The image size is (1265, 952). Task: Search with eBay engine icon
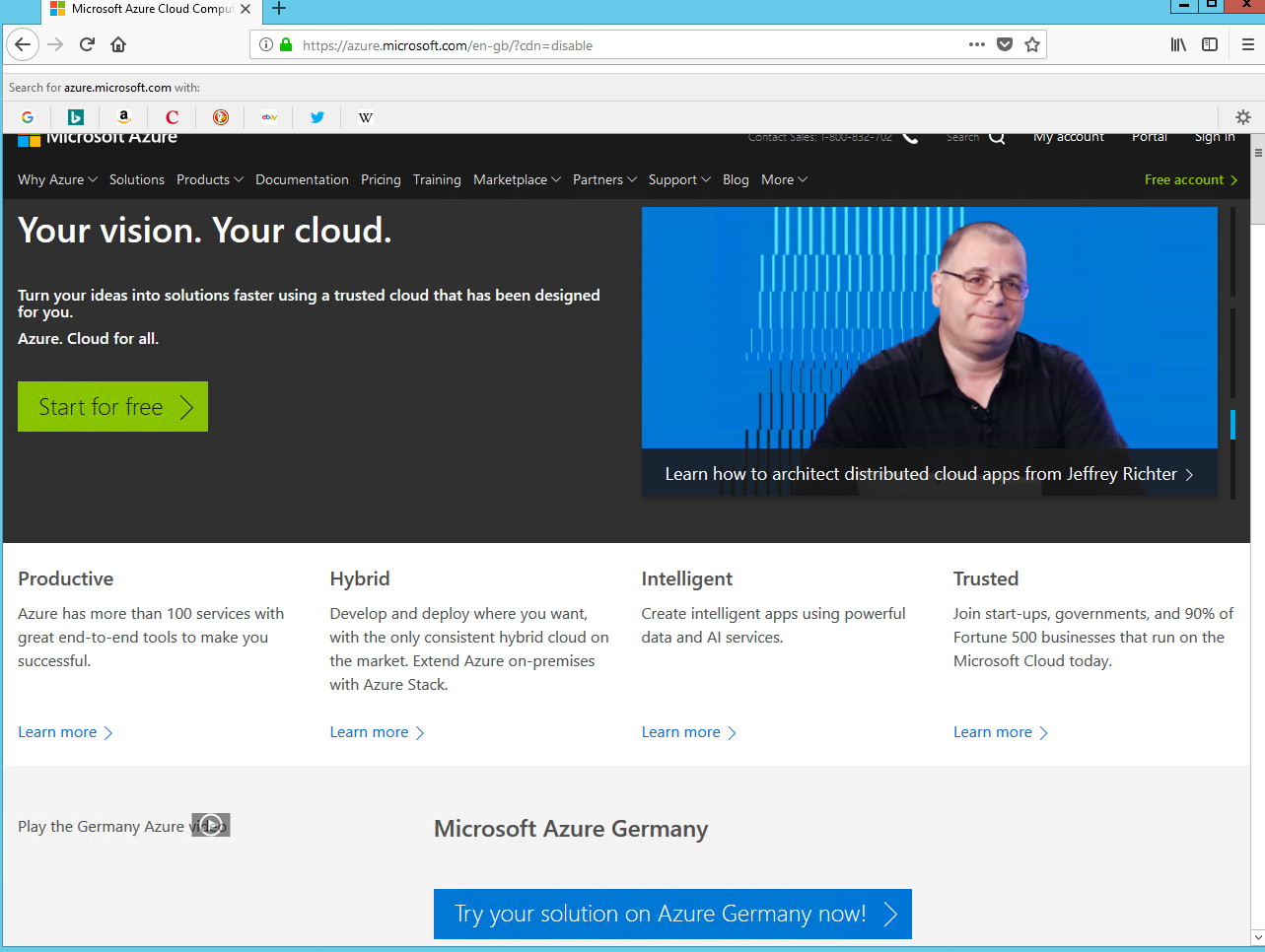point(269,117)
